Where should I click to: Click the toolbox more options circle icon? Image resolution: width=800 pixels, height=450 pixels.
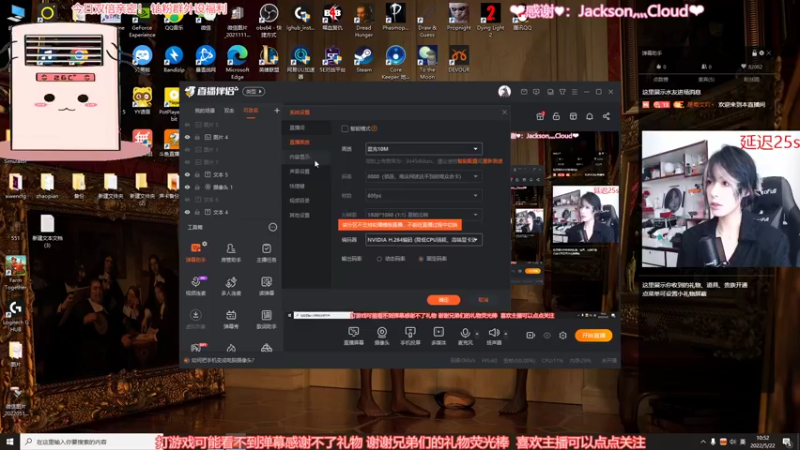click(x=273, y=227)
